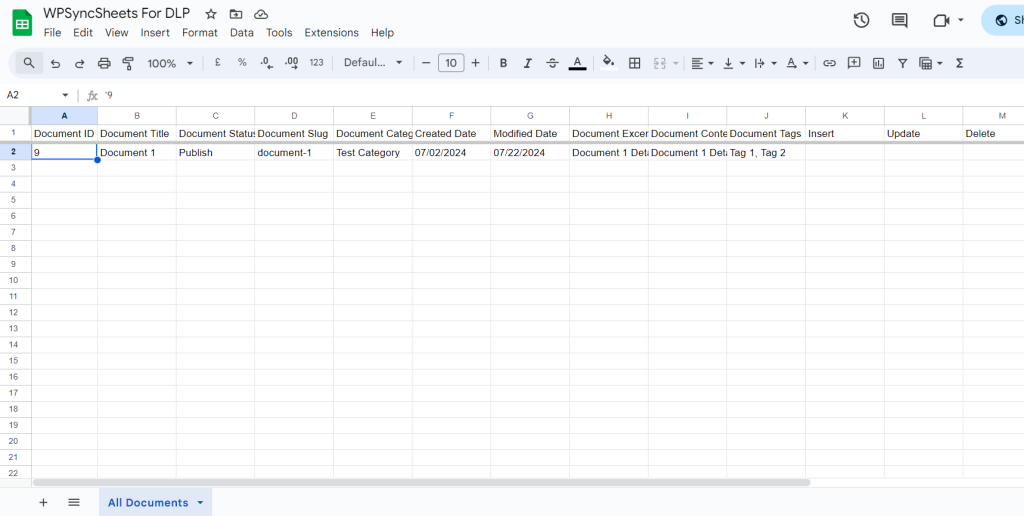The height and width of the screenshot is (516, 1024).
Task: Add a new sheet with plus button
Action: tap(44, 502)
